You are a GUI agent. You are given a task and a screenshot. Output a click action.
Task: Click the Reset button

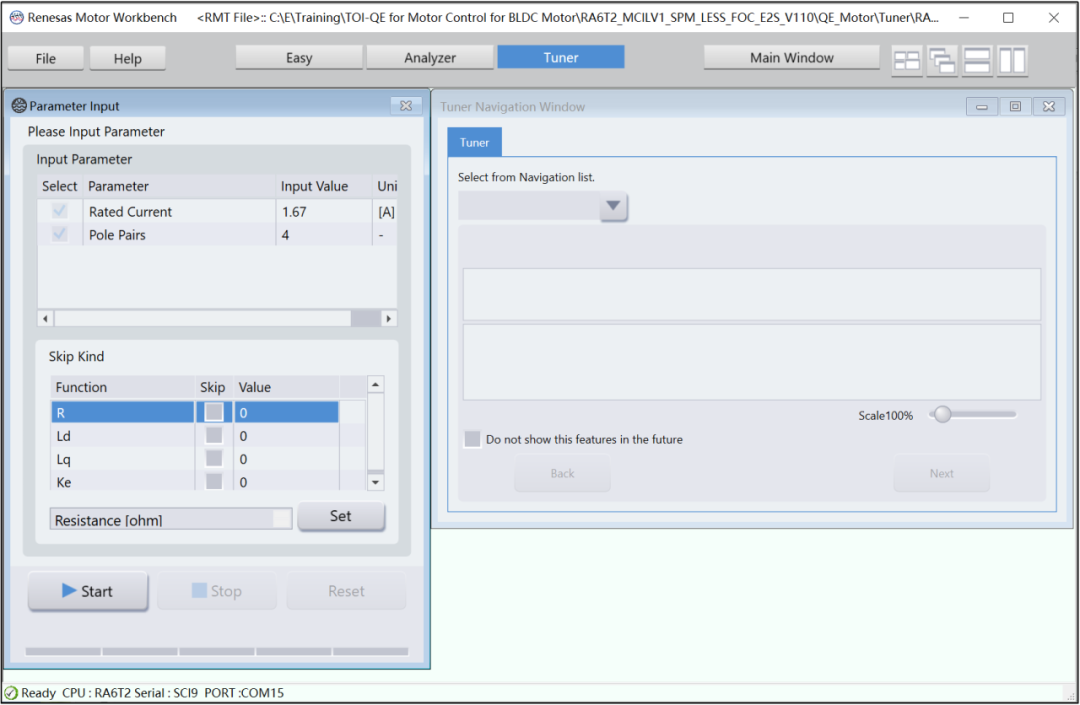tap(346, 591)
